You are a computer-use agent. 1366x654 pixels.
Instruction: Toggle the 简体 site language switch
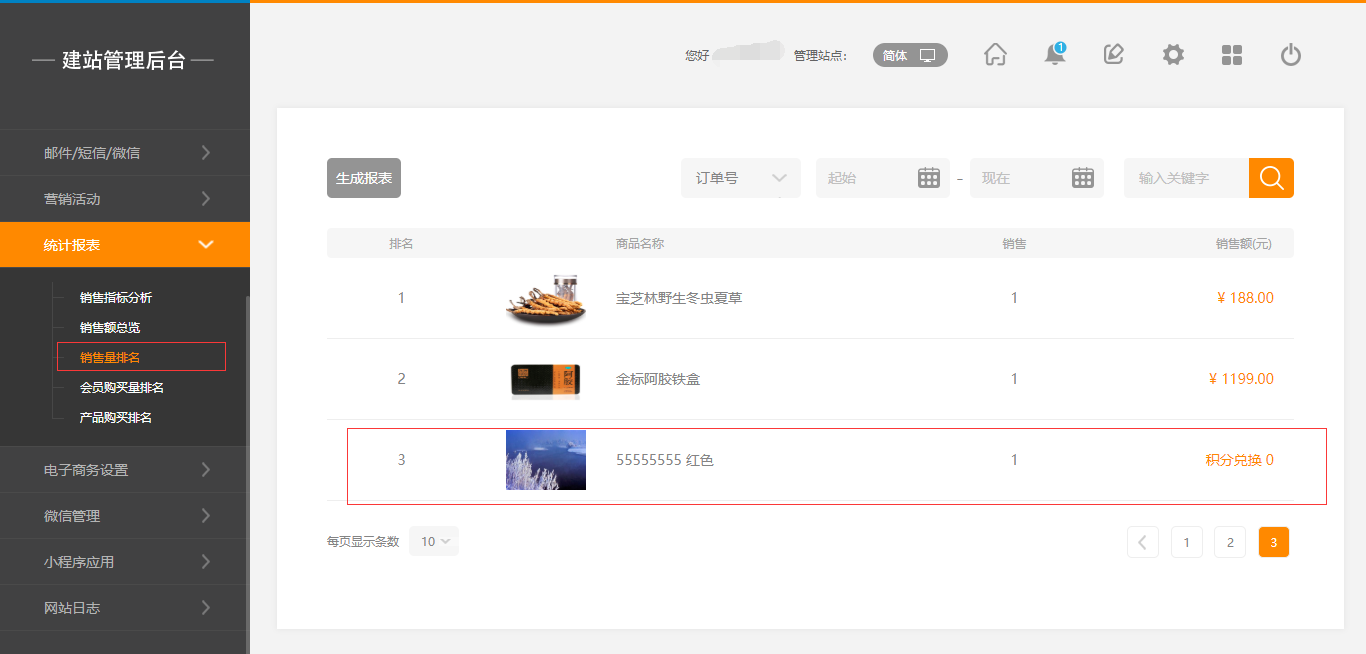point(910,55)
